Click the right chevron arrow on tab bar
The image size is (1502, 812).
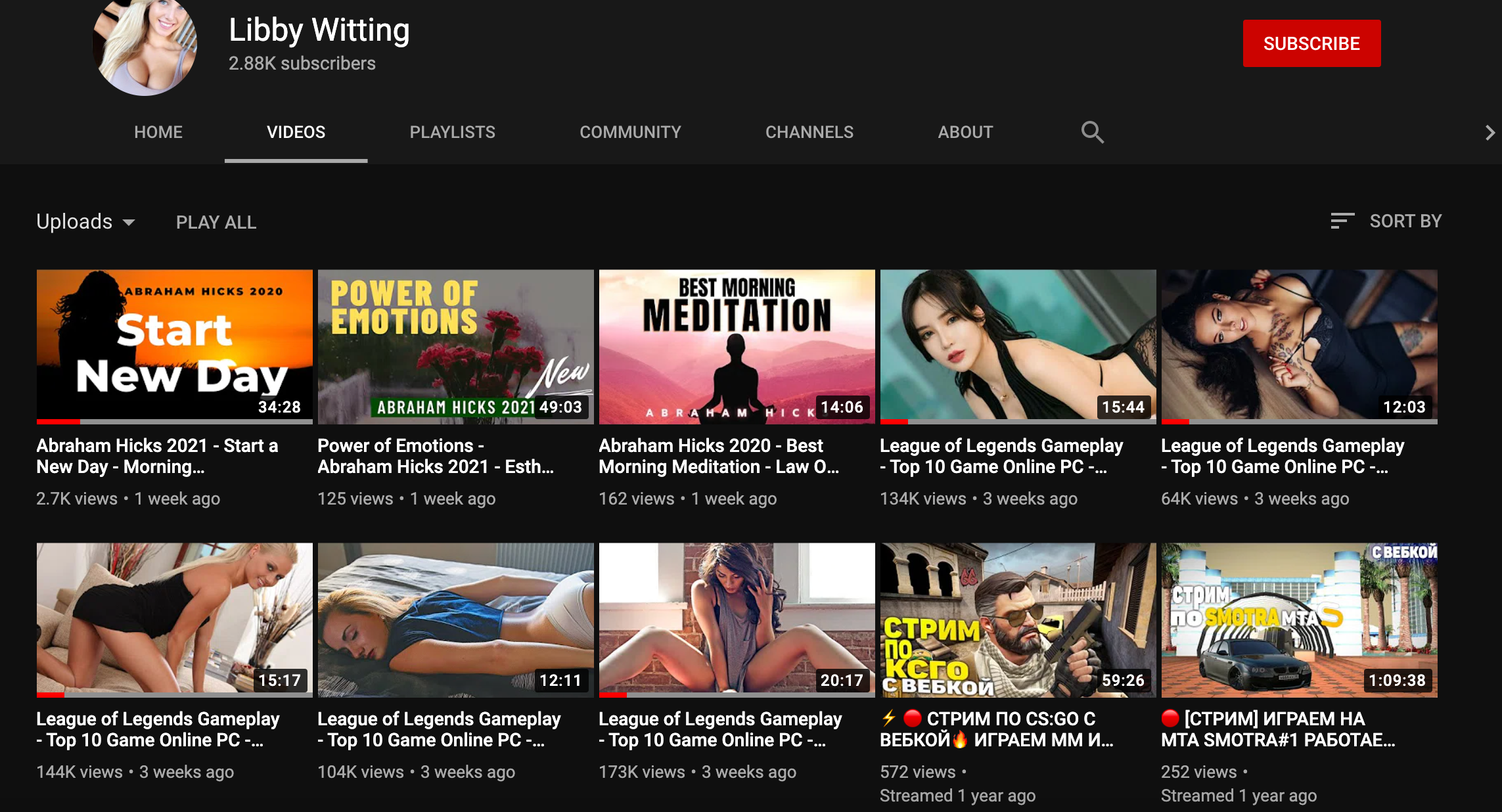coord(1490,133)
